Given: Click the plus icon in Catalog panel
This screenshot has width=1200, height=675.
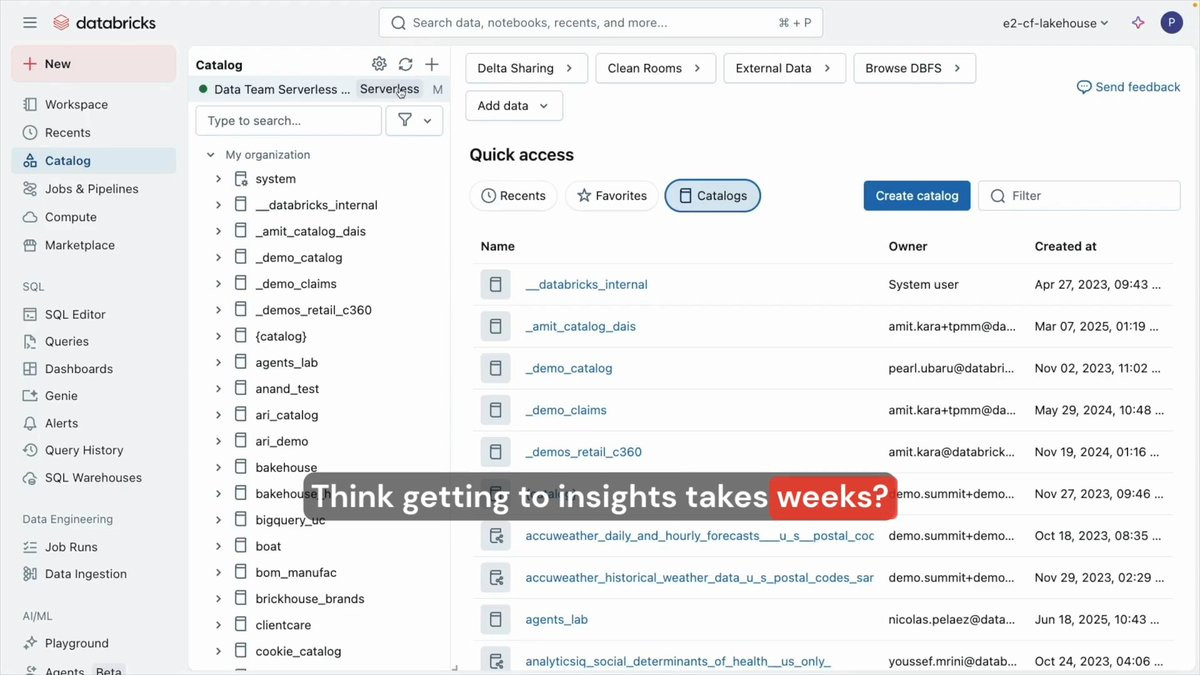Looking at the screenshot, I should click(432, 64).
